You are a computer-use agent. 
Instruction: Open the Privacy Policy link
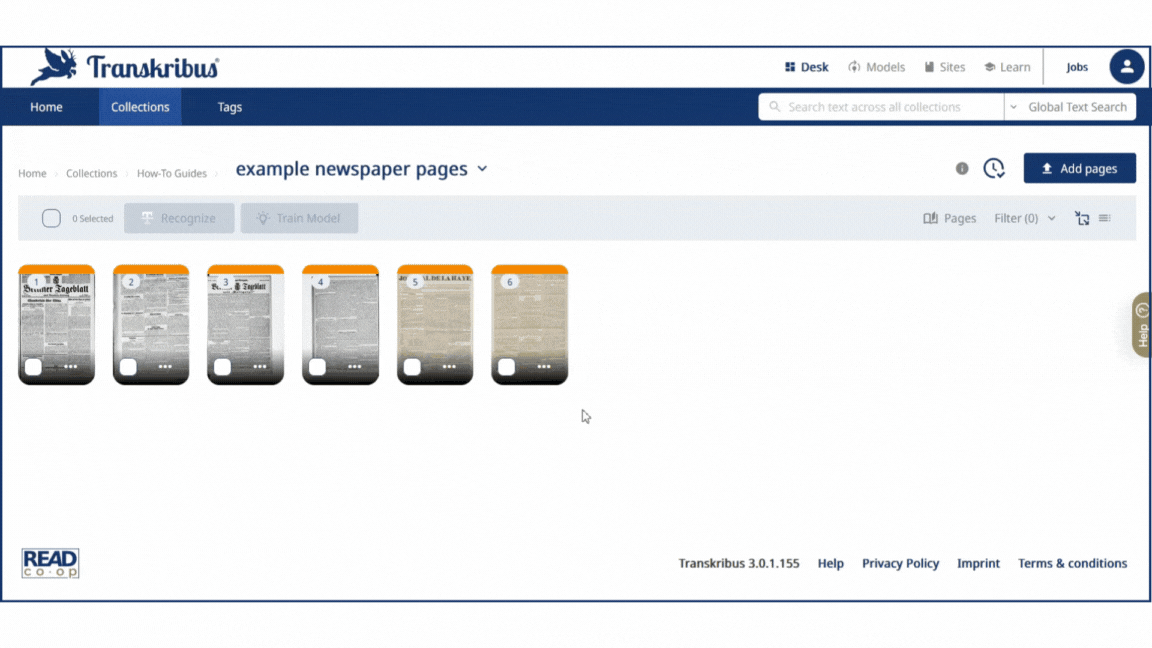pos(900,563)
